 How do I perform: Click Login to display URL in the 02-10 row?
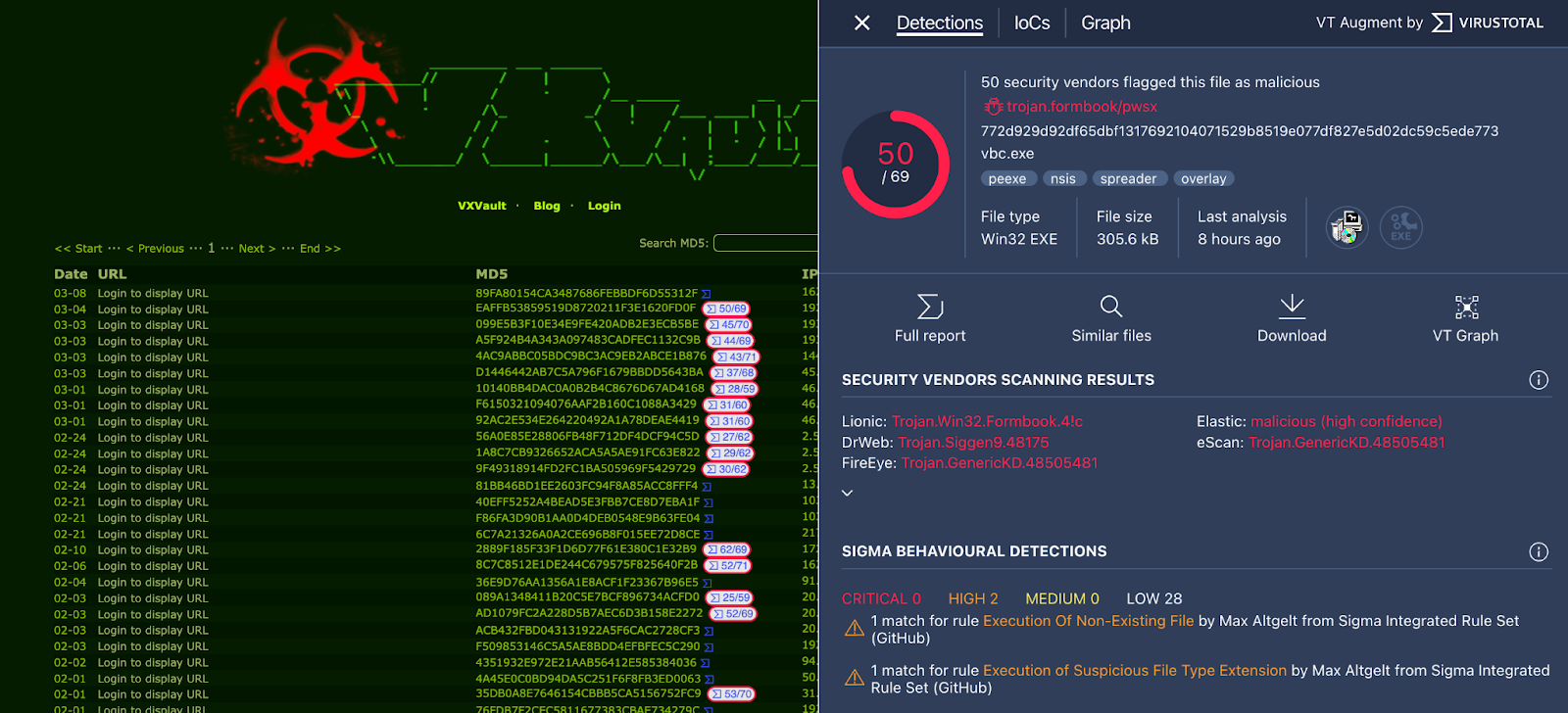tap(153, 550)
